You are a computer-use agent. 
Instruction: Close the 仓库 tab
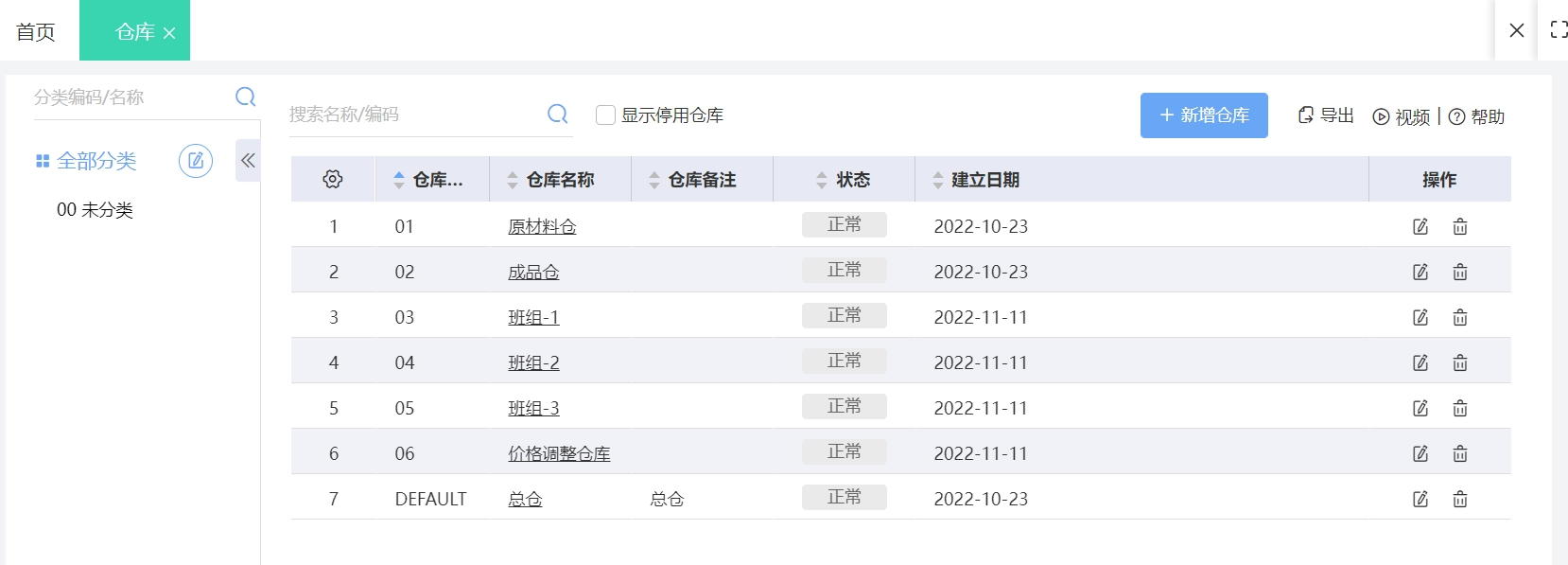coord(170,33)
